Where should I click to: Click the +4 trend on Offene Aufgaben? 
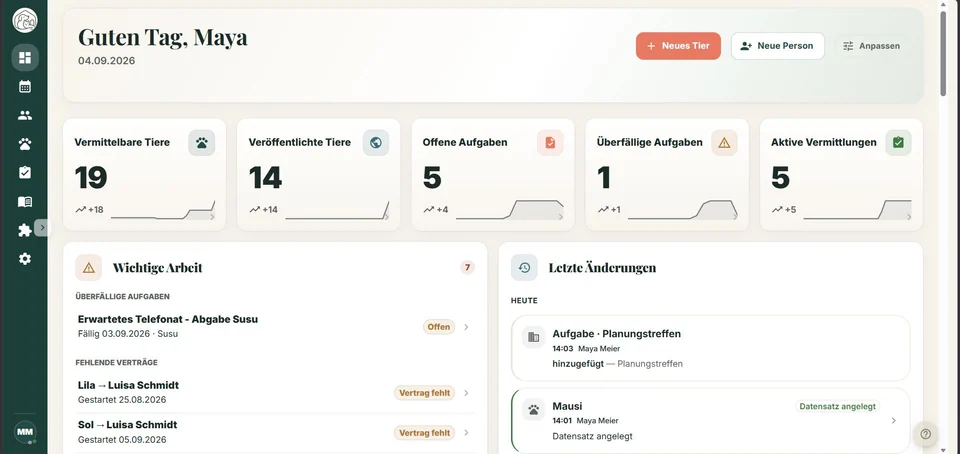(436, 210)
